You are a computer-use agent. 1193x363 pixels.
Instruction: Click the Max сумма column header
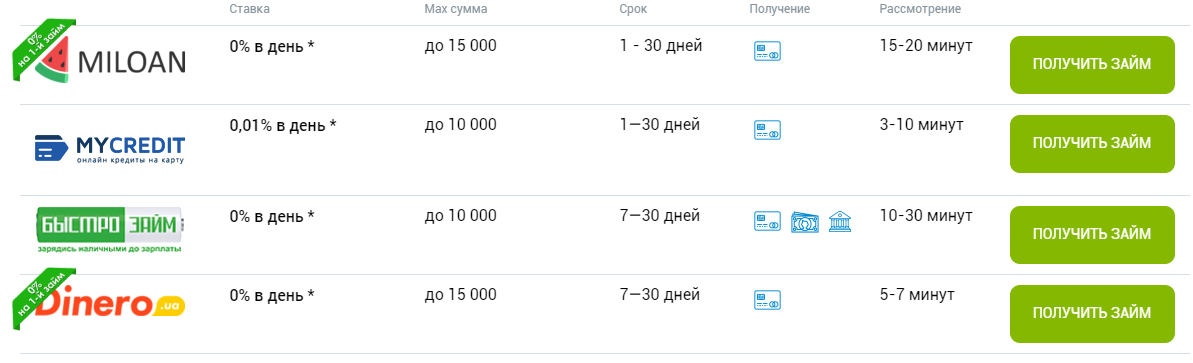click(456, 9)
